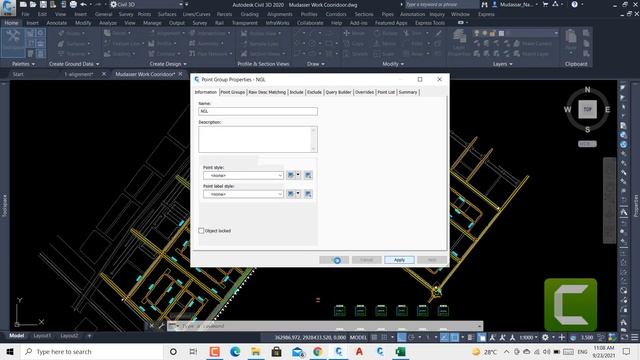Click Point style pick-from-drawing icon

coord(308,175)
